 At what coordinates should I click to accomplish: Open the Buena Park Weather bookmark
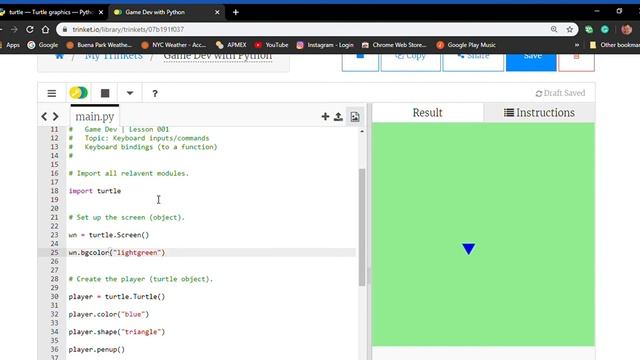point(99,45)
